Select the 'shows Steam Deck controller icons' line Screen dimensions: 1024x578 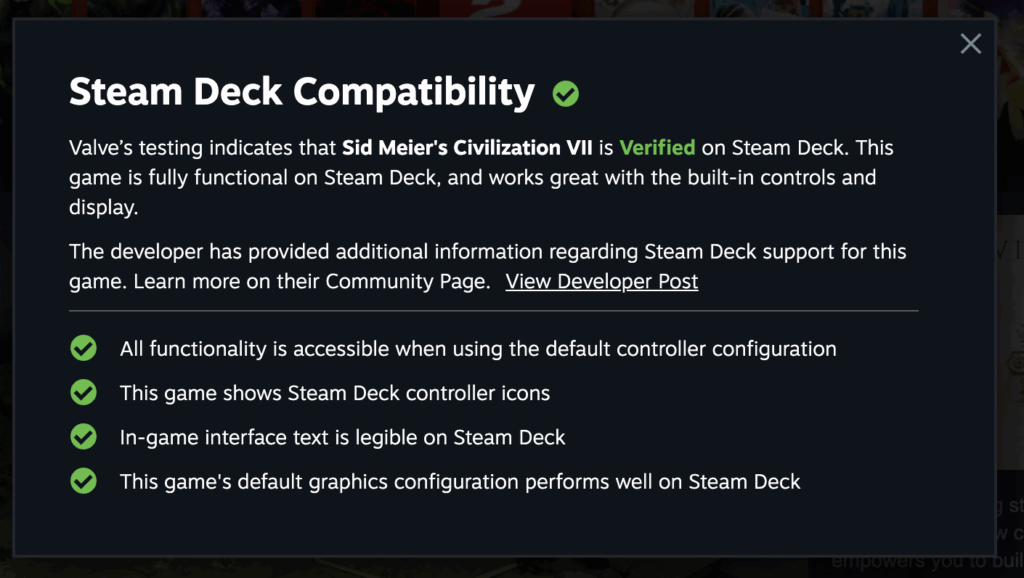tap(335, 393)
